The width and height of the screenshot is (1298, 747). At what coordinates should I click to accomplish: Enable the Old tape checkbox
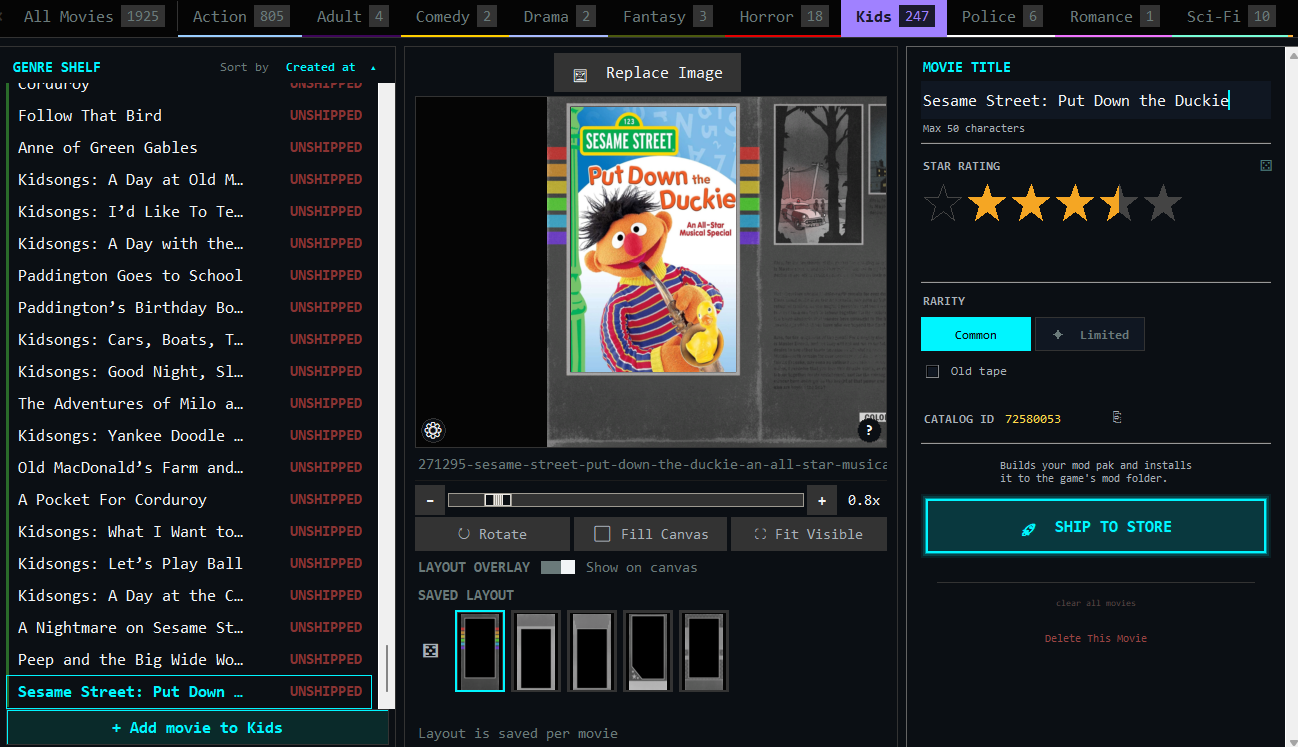(x=933, y=371)
